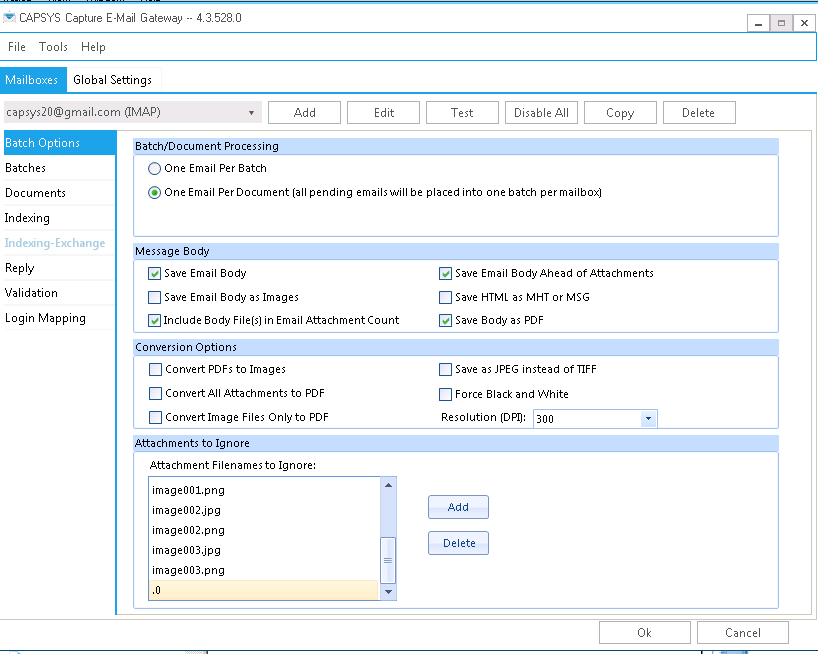818x654 pixels.
Task: Toggle Save Body as PDF checkbox
Action: [446, 320]
